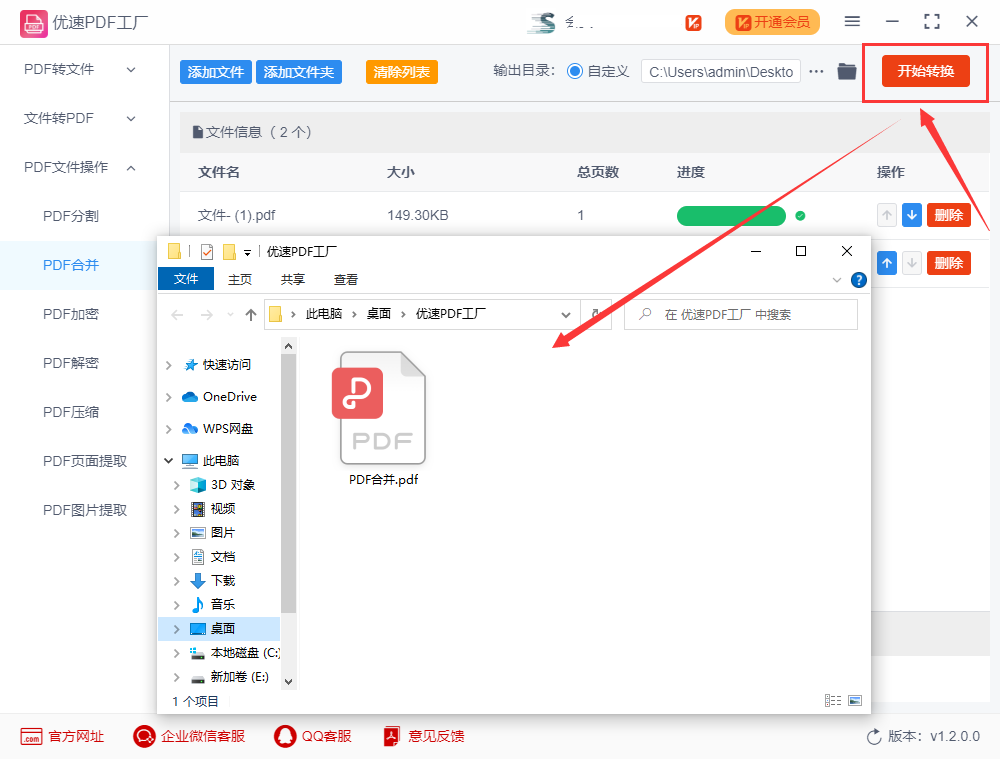Click the green progress bar of 文件- (1).pdf
The height and width of the screenshot is (760, 1000).
click(731, 216)
